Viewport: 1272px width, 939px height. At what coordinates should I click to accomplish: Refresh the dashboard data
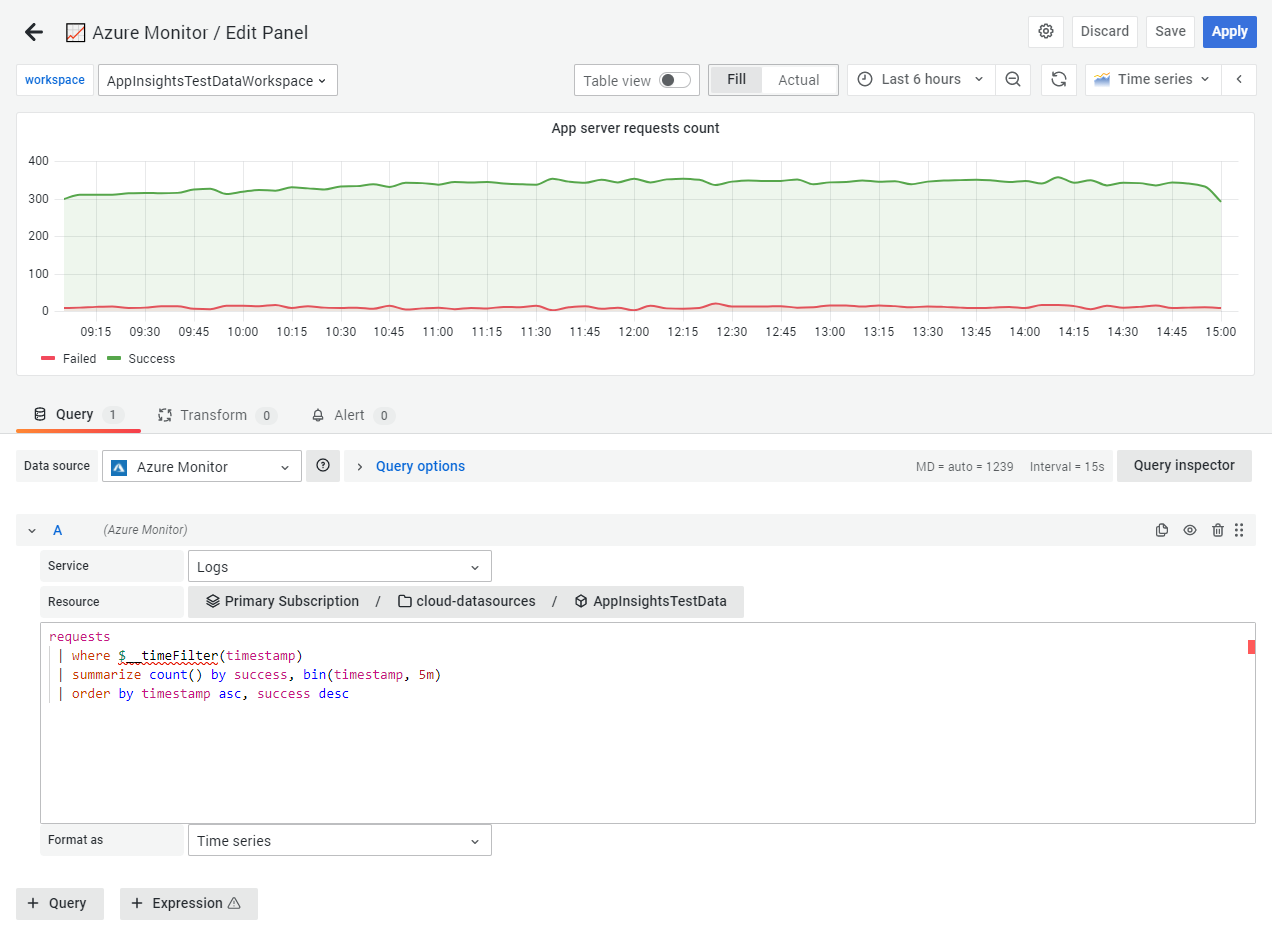pyautogui.click(x=1058, y=80)
